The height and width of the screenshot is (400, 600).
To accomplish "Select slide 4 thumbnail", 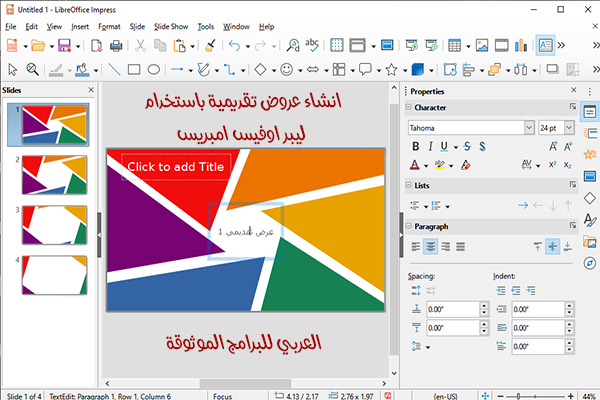I will coord(54,275).
